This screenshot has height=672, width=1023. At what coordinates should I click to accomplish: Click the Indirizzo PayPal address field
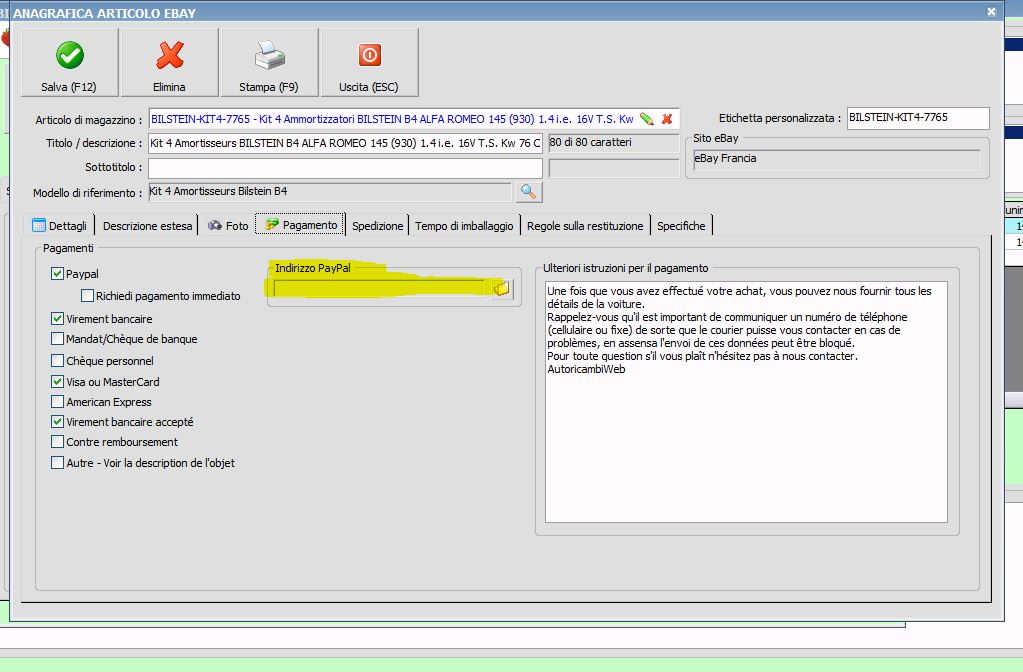382,288
